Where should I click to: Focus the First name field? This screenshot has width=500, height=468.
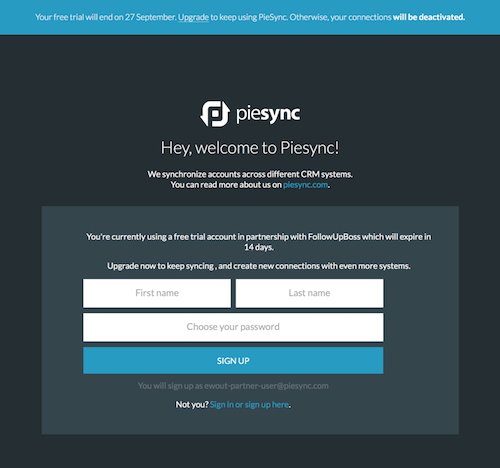[x=157, y=293]
